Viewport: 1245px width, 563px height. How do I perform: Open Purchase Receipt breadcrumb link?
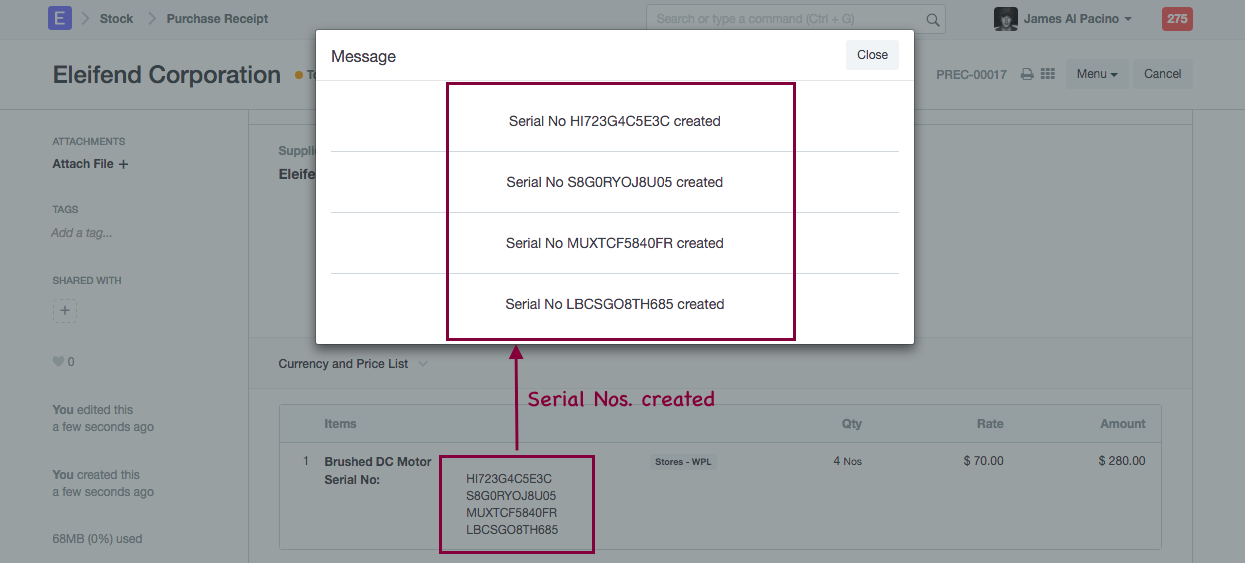pyautogui.click(x=217, y=19)
